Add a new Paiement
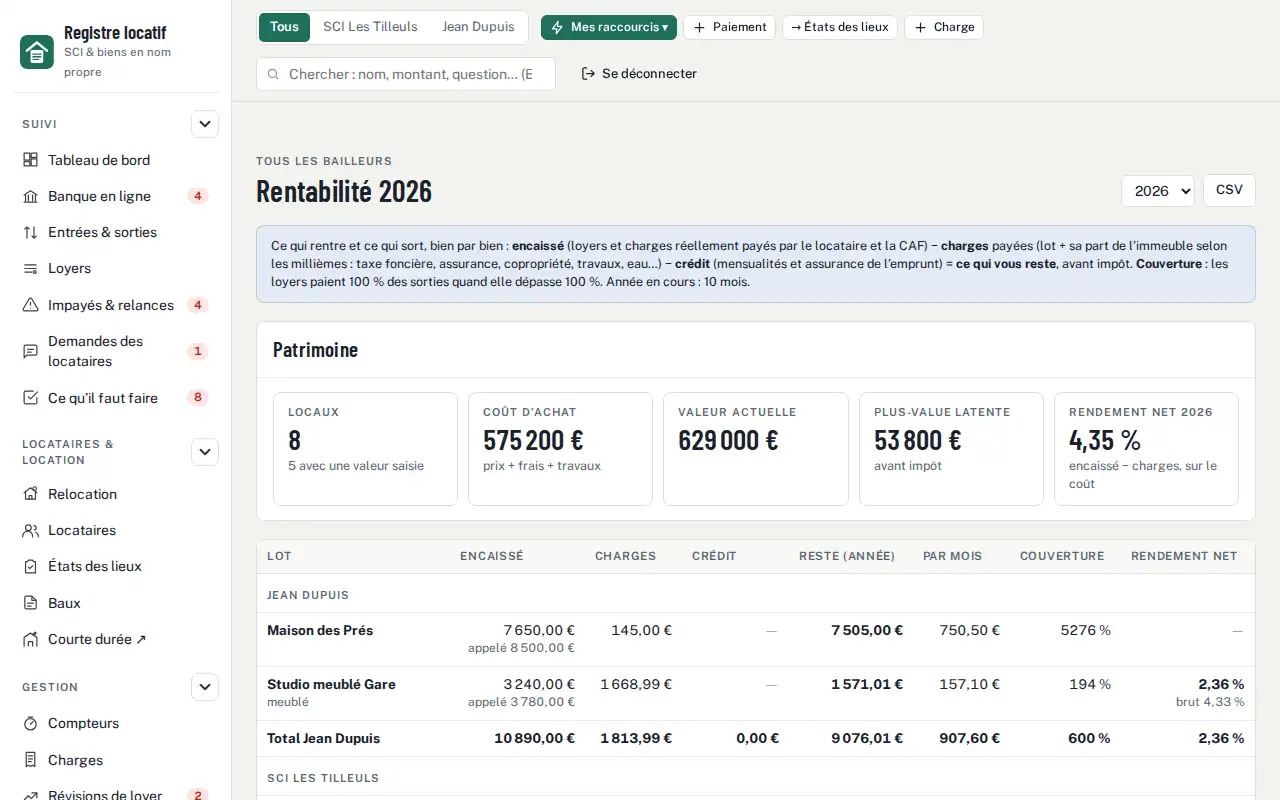 click(x=729, y=27)
